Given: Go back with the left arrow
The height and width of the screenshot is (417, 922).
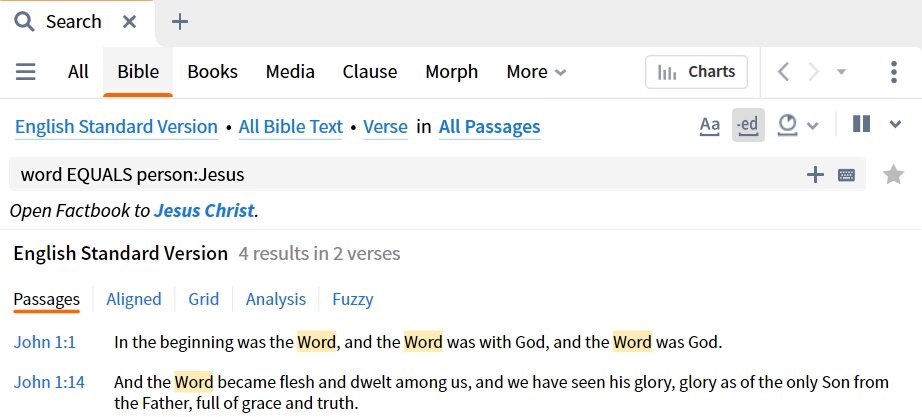Looking at the screenshot, I should pos(783,72).
